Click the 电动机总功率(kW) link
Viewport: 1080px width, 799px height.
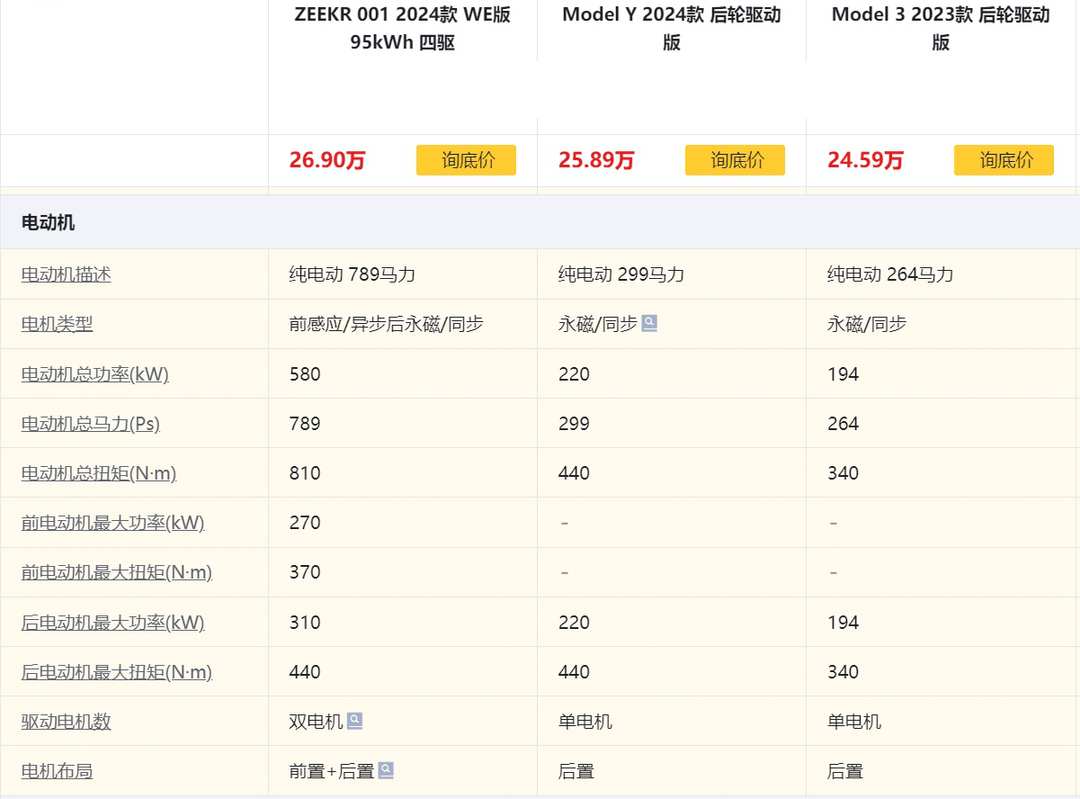pyautogui.click(x=95, y=374)
